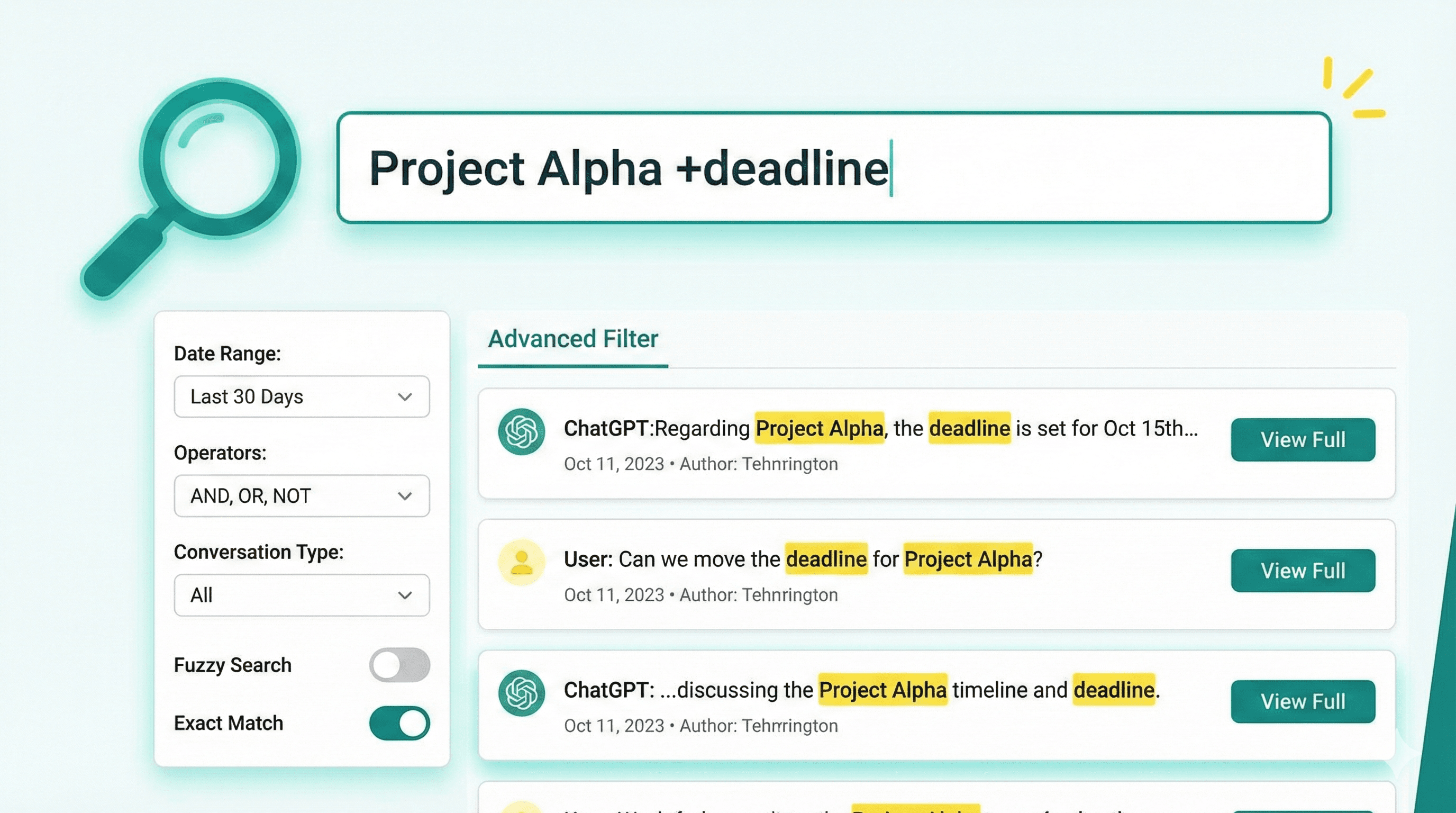Select the highlighted Project Alpha text in the first result
1456x813 pixels.
pos(818,428)
